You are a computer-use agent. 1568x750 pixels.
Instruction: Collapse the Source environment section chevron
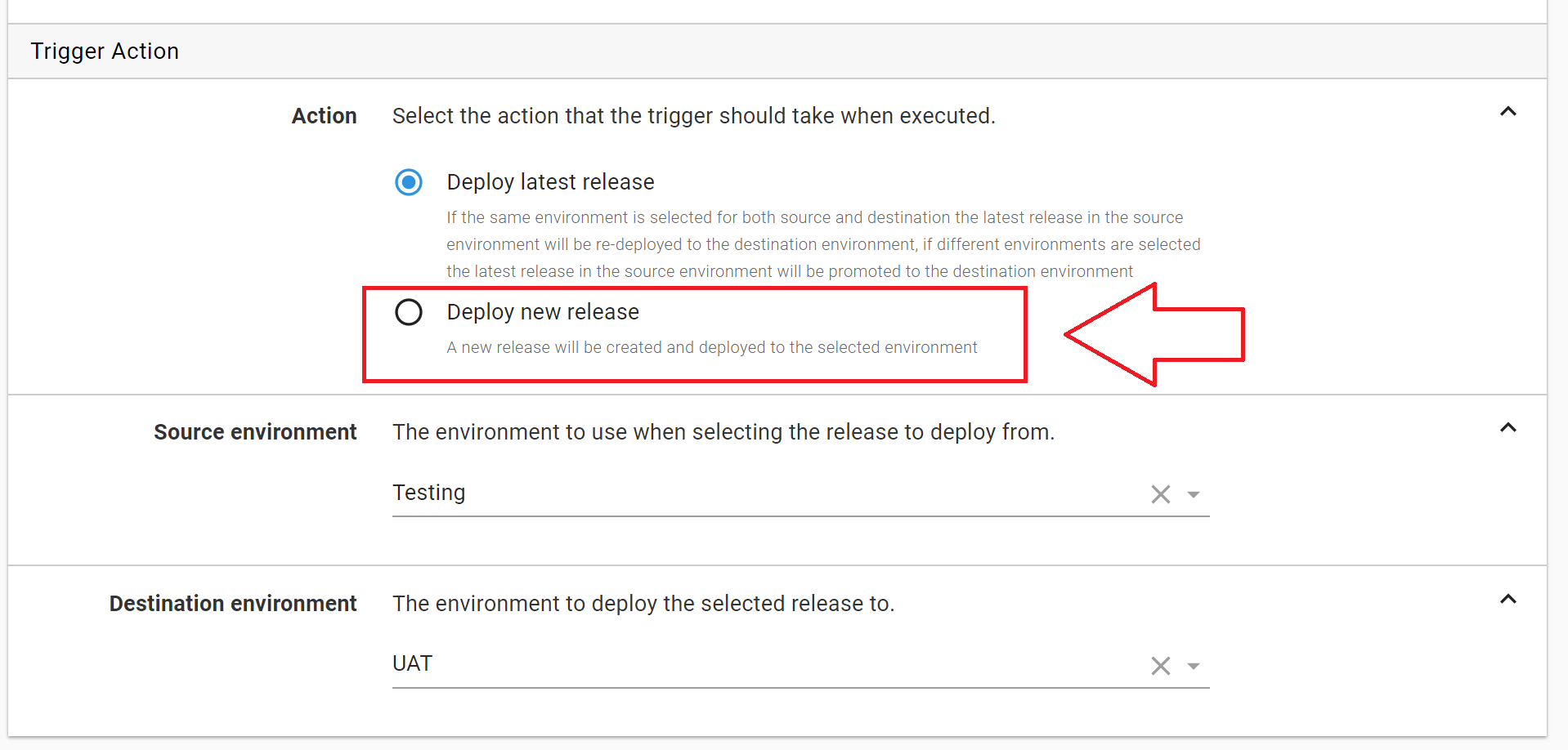(x=1508, y=426)
